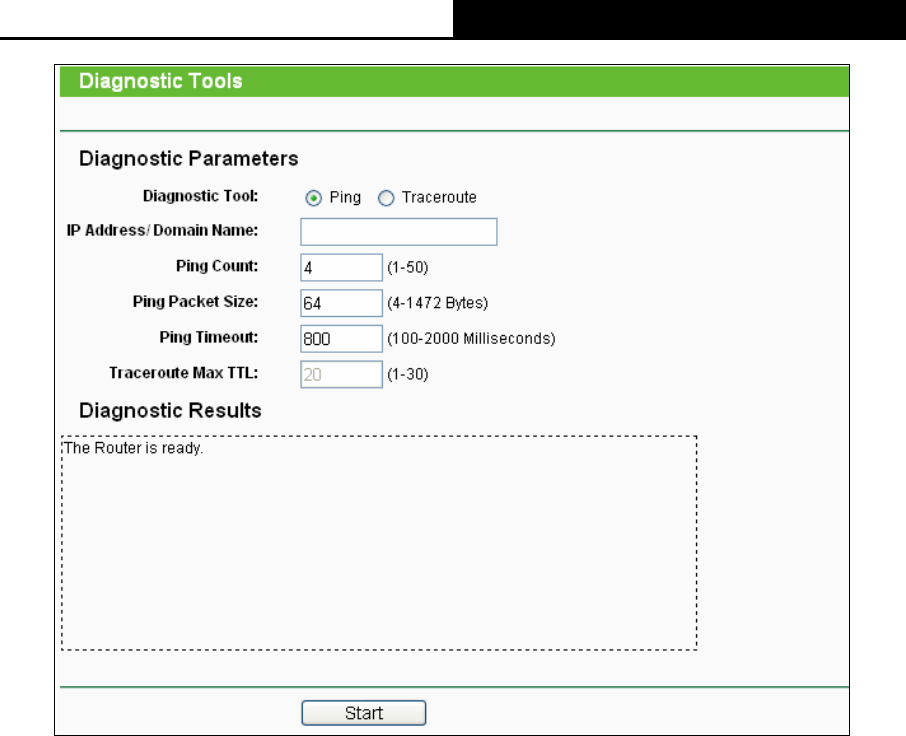This screenshot has width=906, height=736.
Task: Select the Traceroute radio button
Action: click(x=386, y=198)
